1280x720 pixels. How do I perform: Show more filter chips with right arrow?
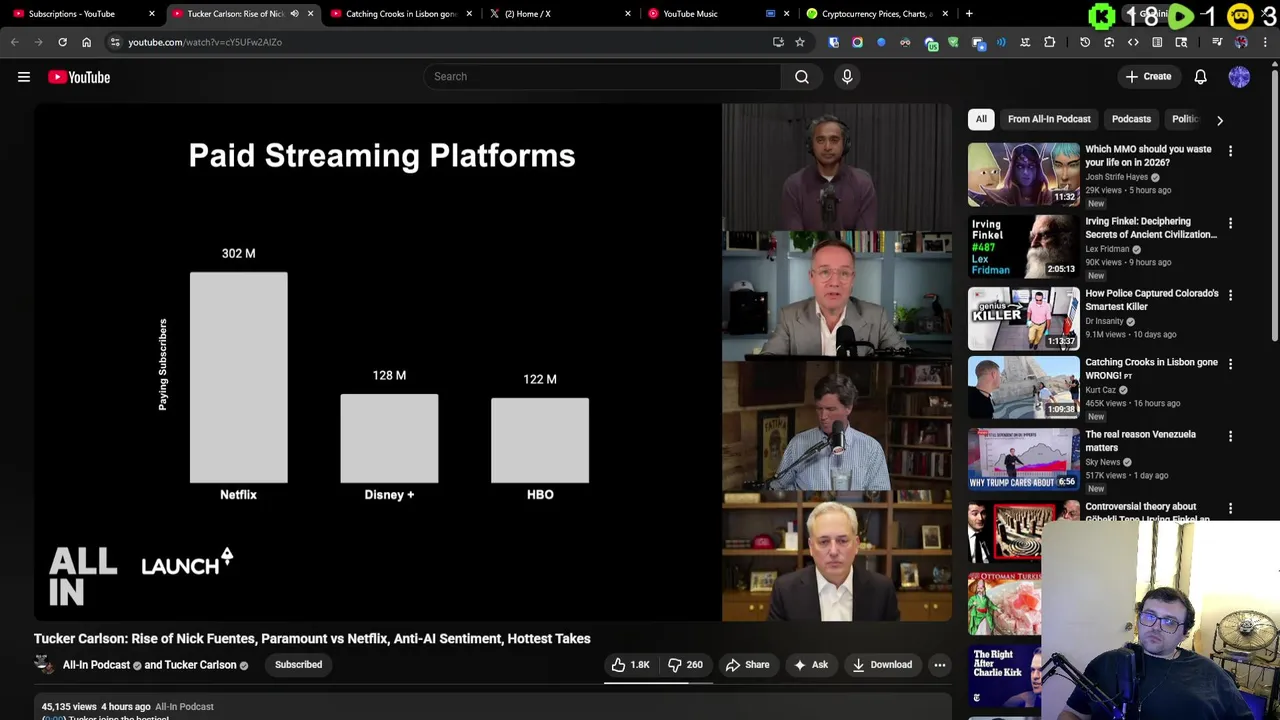[x=1219, y=120]
